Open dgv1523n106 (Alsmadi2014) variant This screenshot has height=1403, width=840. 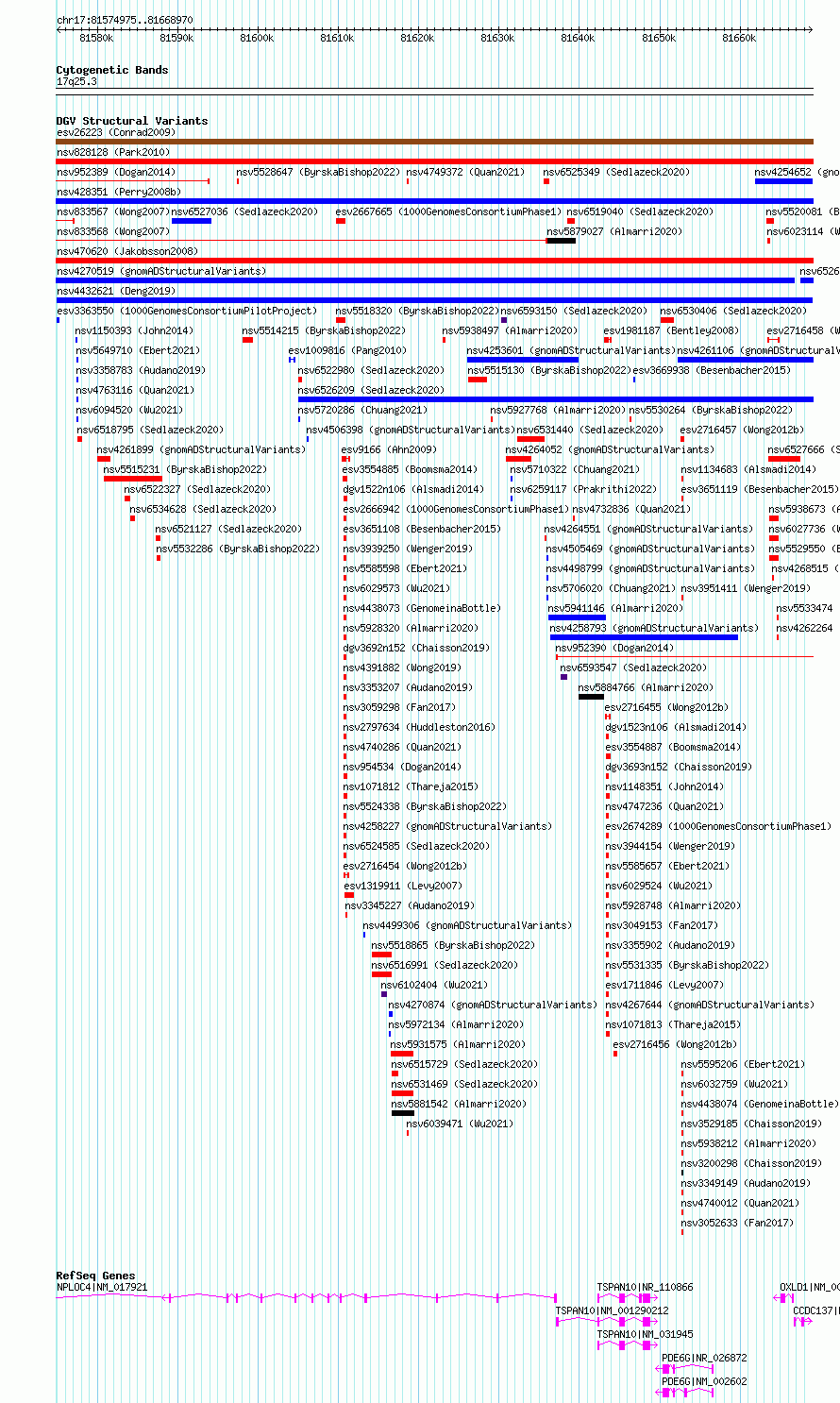pos(676,727)
